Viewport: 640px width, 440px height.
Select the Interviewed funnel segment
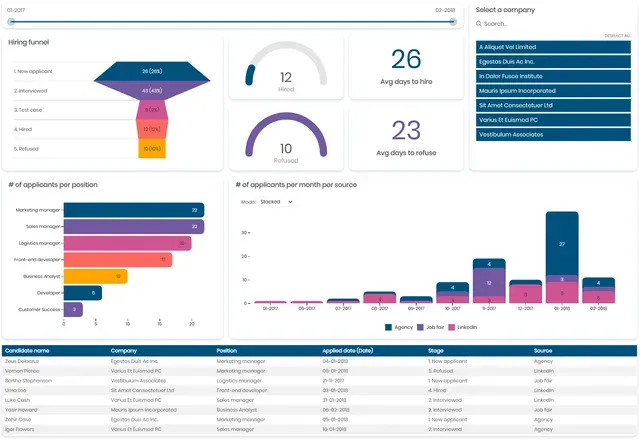click(152, 91)
